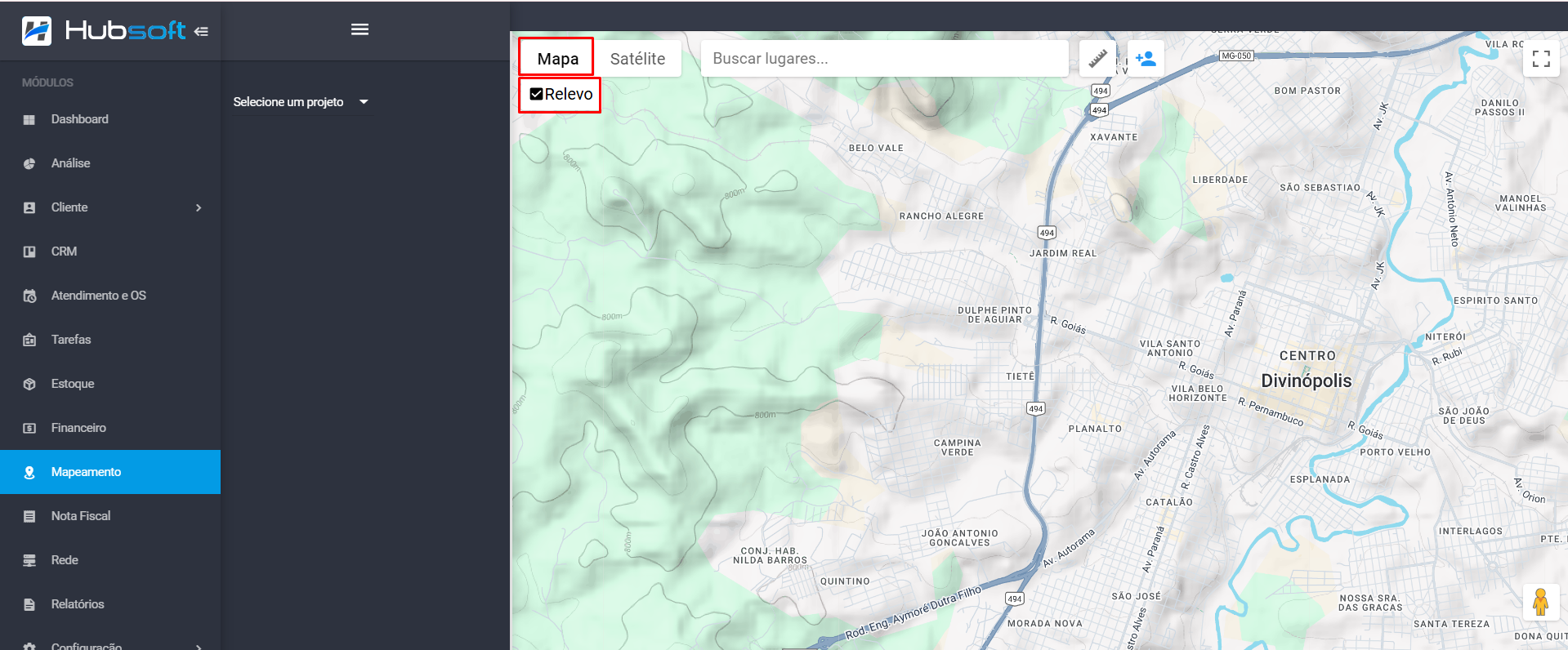The width and height of the screenshot is (1568, 650).
Task: Click the TIETÊ neighborhood label
Action: click(1020, 376)
